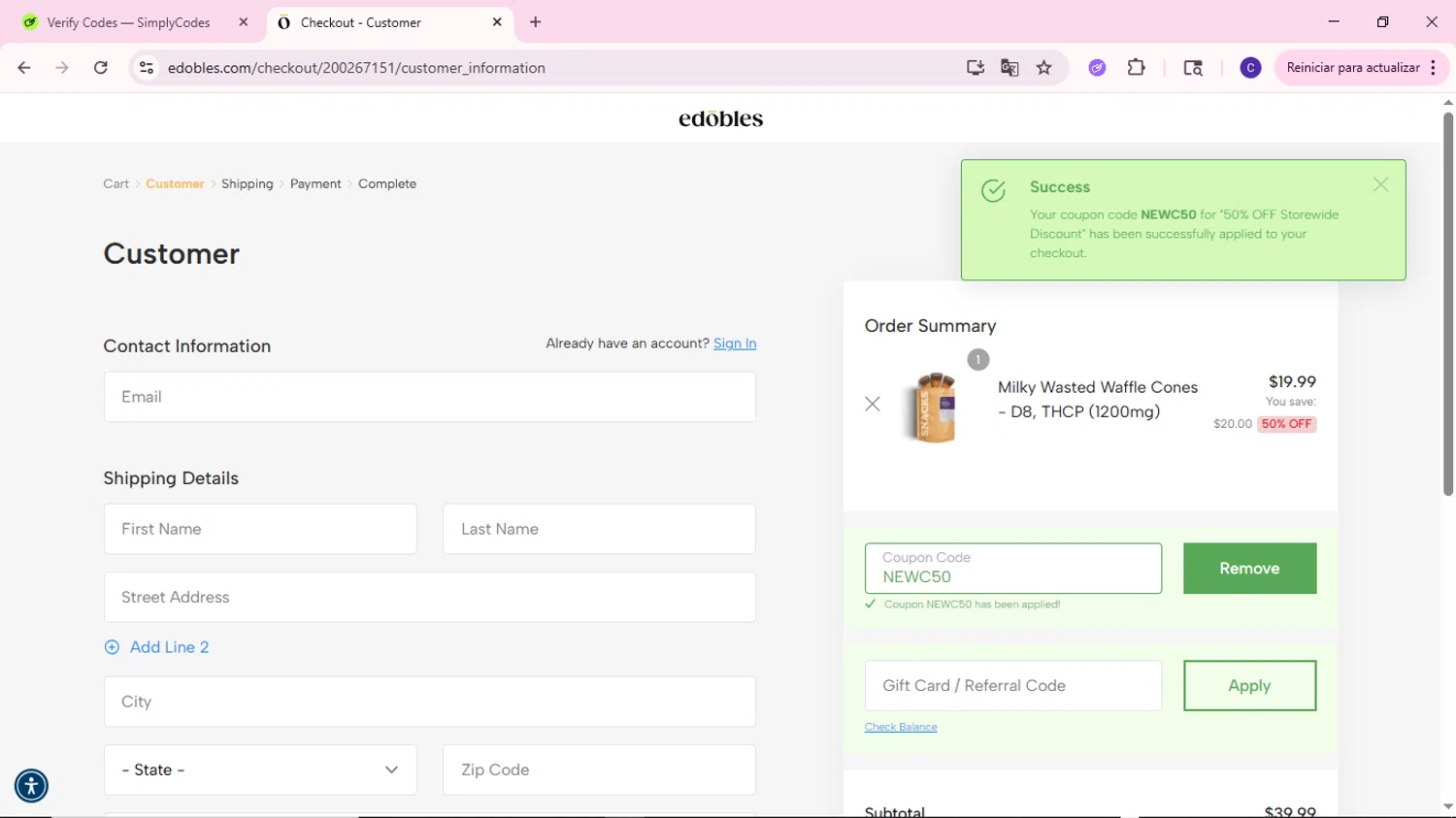Open the translate page icon

coord(1009,68)
